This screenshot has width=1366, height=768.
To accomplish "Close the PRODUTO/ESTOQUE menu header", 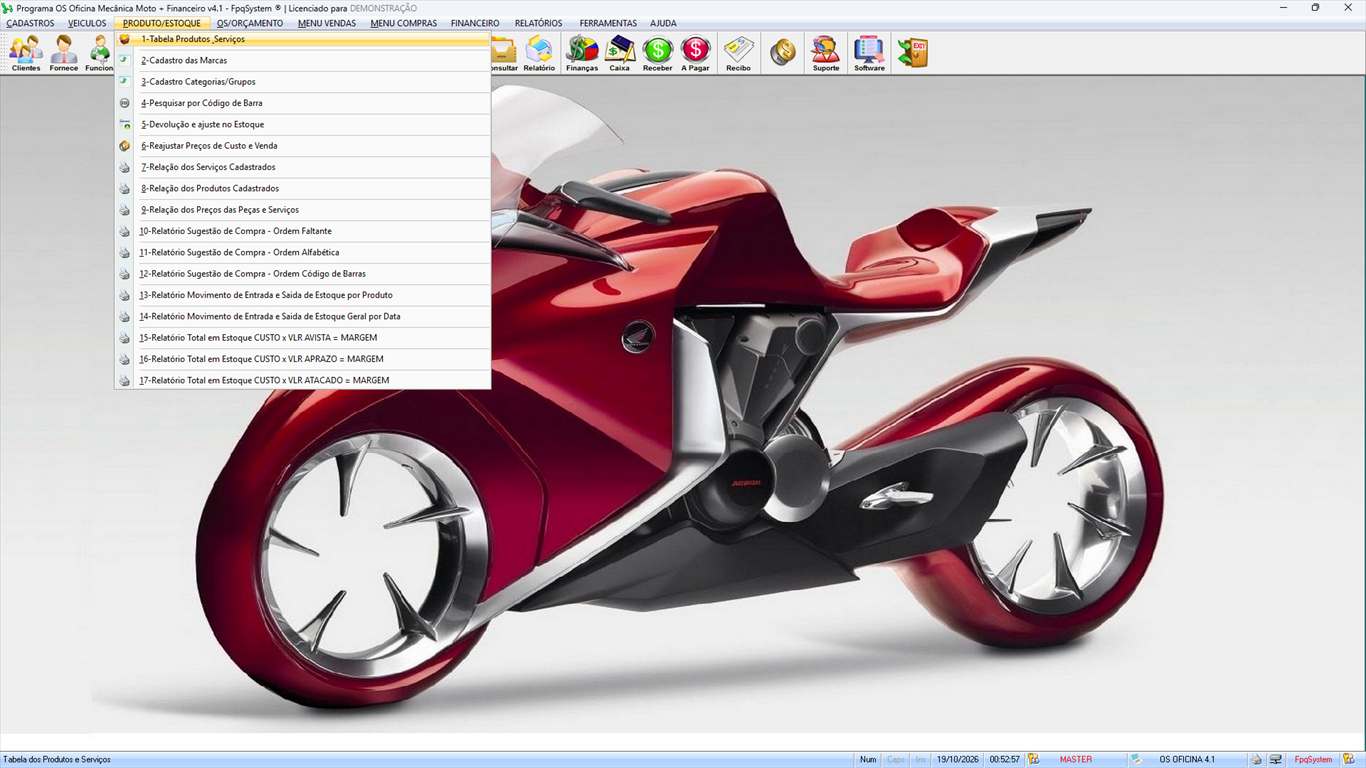I will coord(162,23).
